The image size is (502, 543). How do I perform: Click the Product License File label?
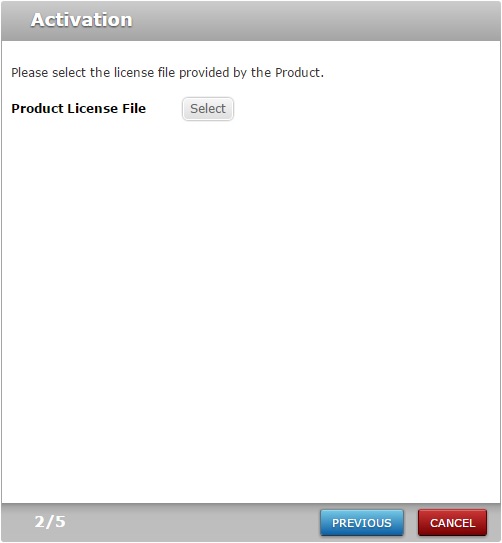(79, 109)
